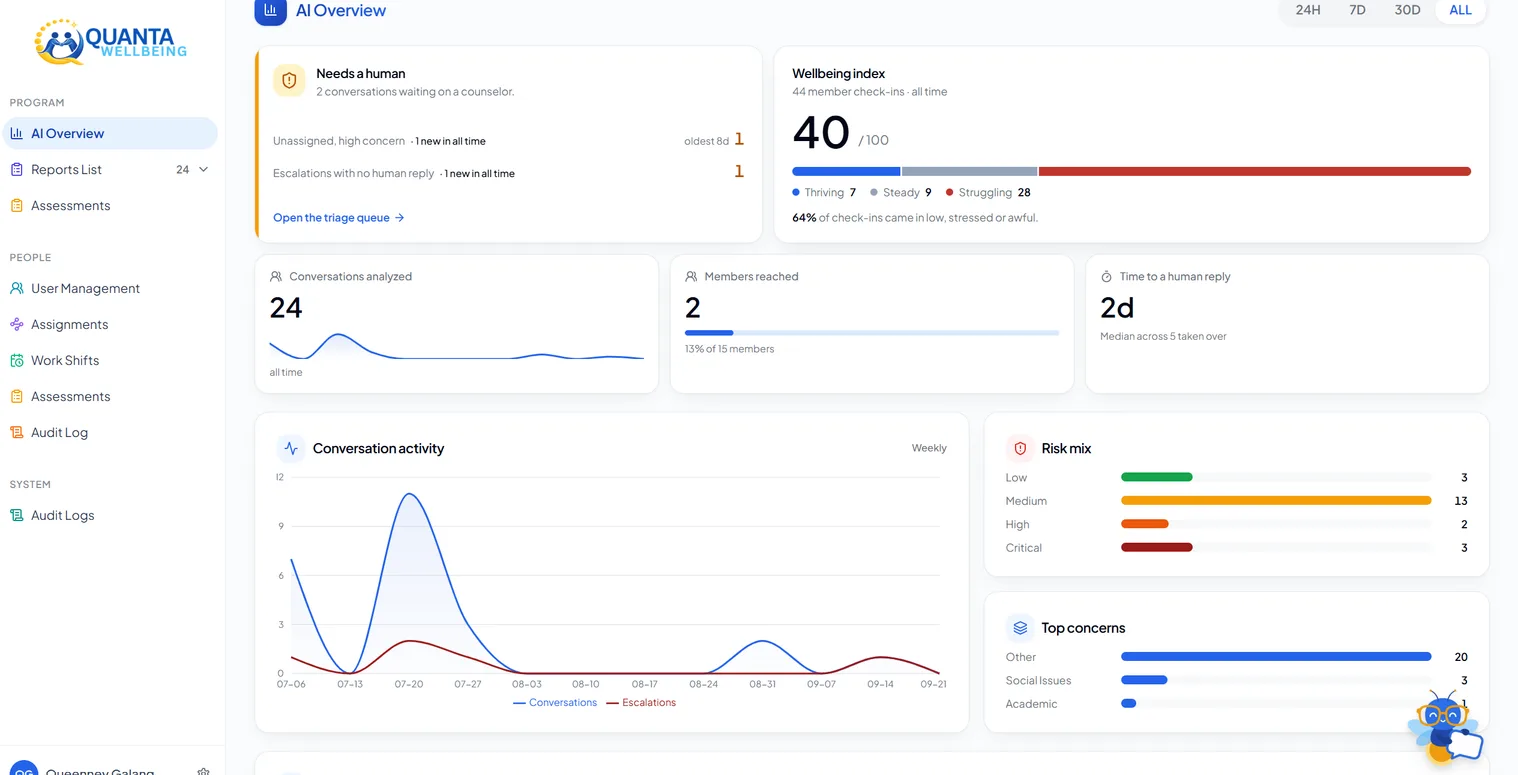Expand the Reports List chevron

pyautogui.click(x=204, y=170)
